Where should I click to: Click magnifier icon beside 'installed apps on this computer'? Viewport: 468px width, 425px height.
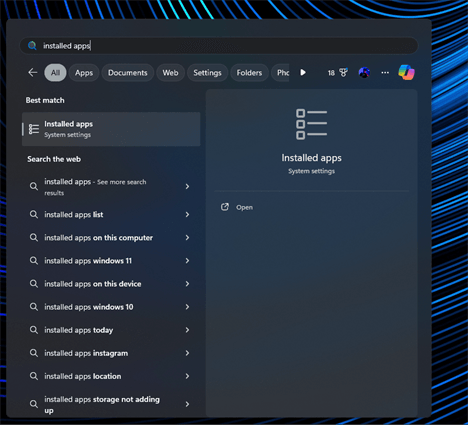tap(34, 238)
